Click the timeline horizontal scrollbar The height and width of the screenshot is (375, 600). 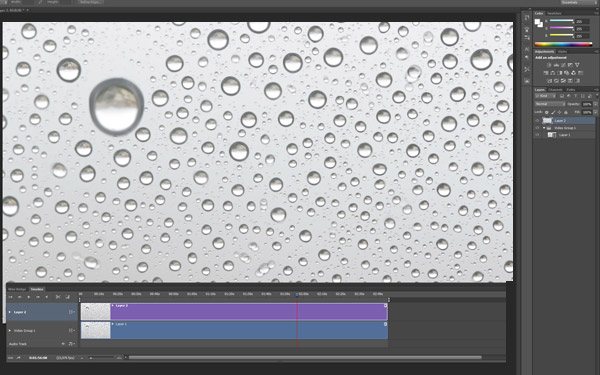pyautogui.click(x=305, y=358)
